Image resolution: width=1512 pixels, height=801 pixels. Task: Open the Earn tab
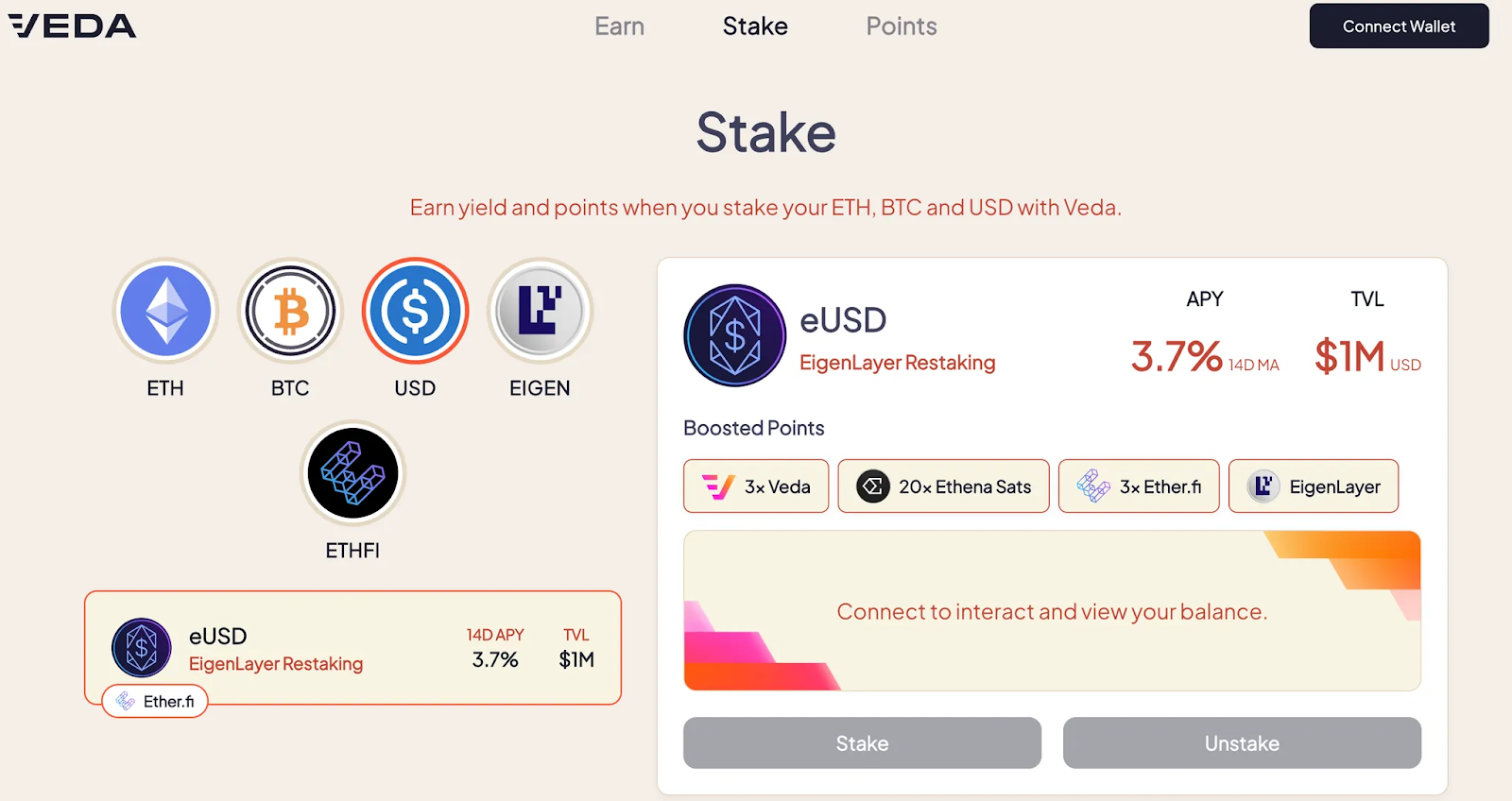click(619, 26)
